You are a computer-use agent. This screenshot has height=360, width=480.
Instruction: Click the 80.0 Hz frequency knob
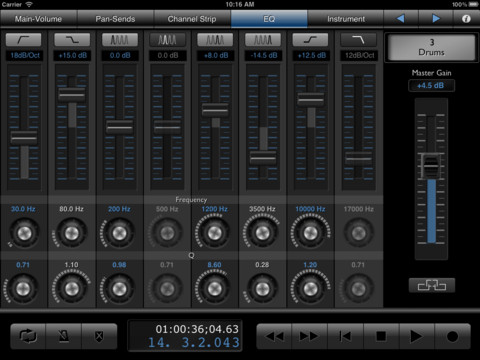72,233
